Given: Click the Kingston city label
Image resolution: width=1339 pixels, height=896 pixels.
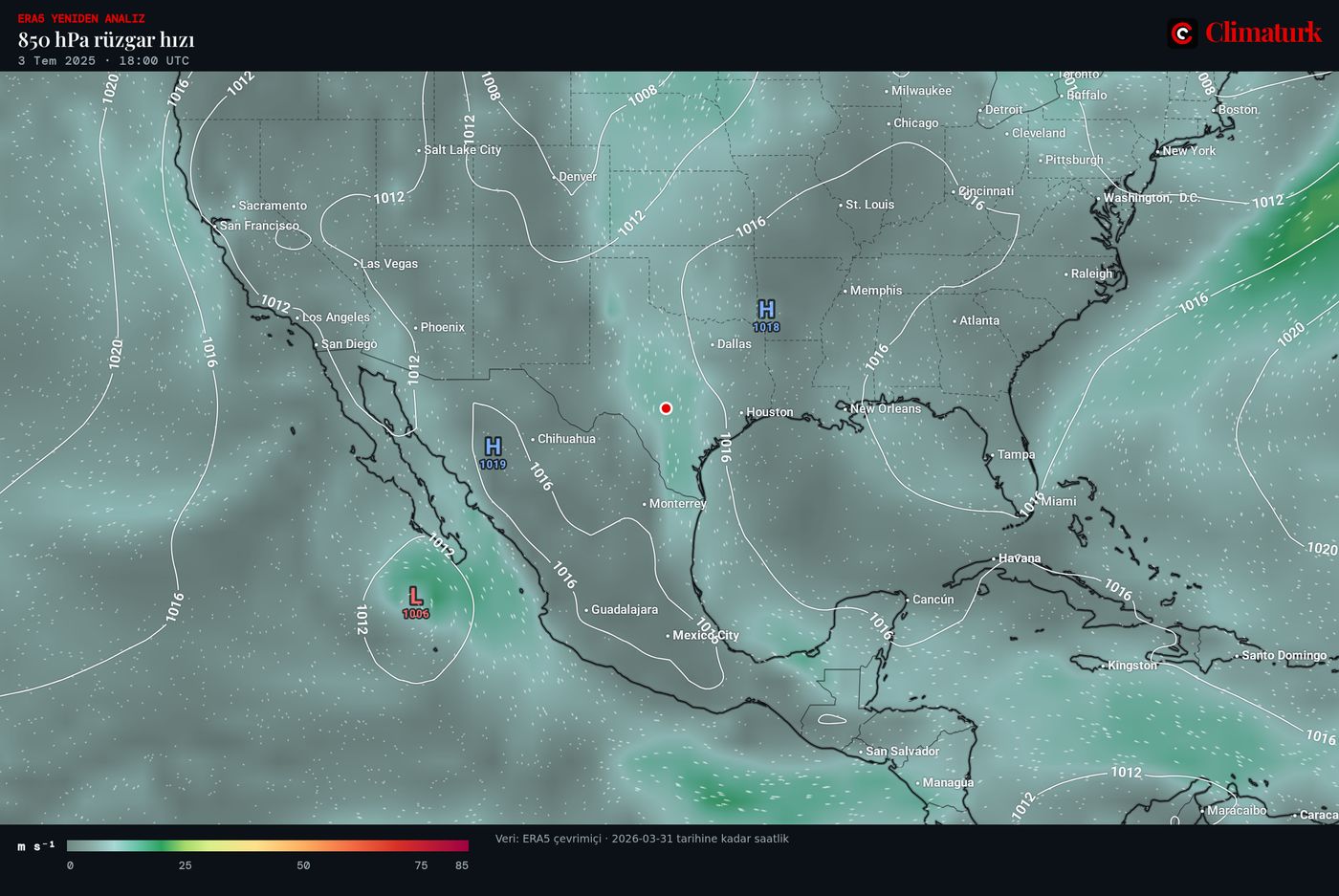Looking at the screenshot, I should pyautogui.click(x=1131, y=665).
